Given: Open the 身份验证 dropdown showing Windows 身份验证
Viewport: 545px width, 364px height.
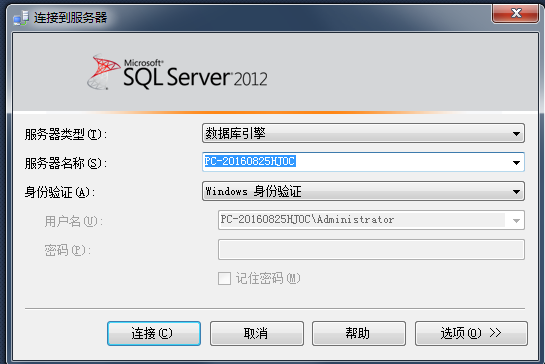Looking at the screenshot, I should (x=363, y=191).
